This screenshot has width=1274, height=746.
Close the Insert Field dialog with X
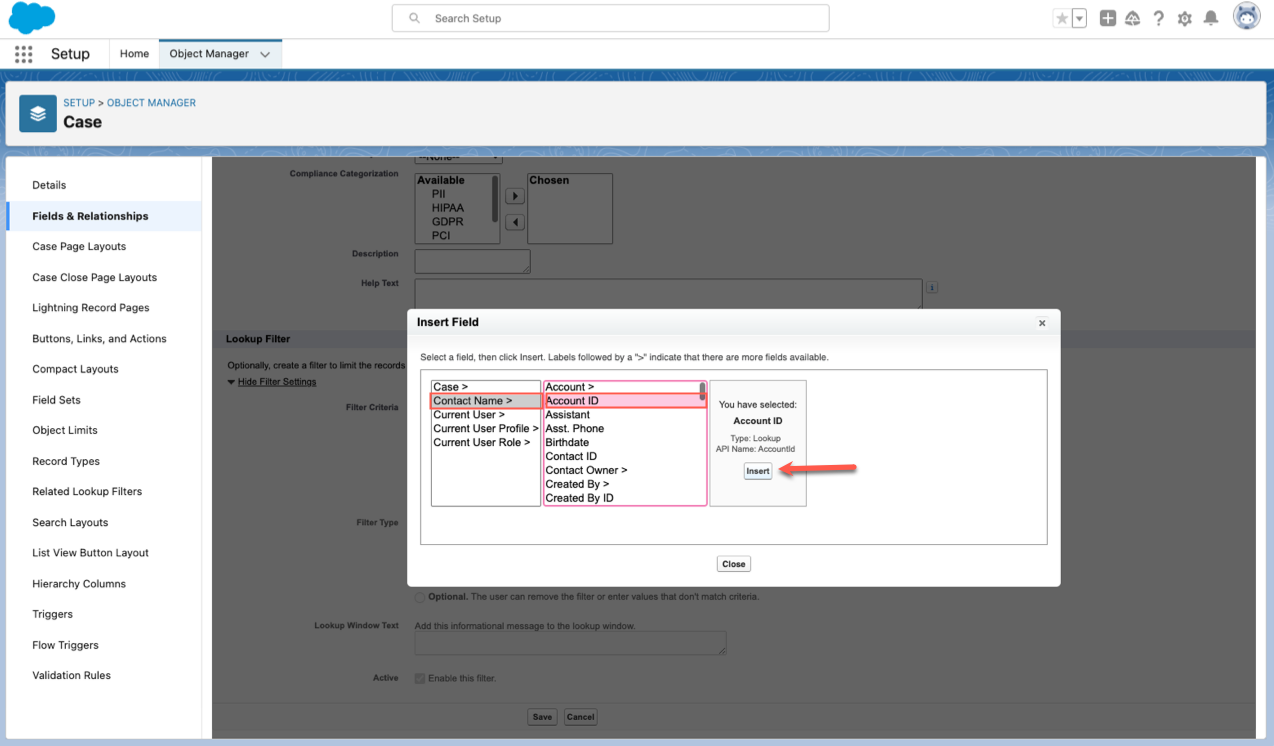click(x=1042, y=323)
